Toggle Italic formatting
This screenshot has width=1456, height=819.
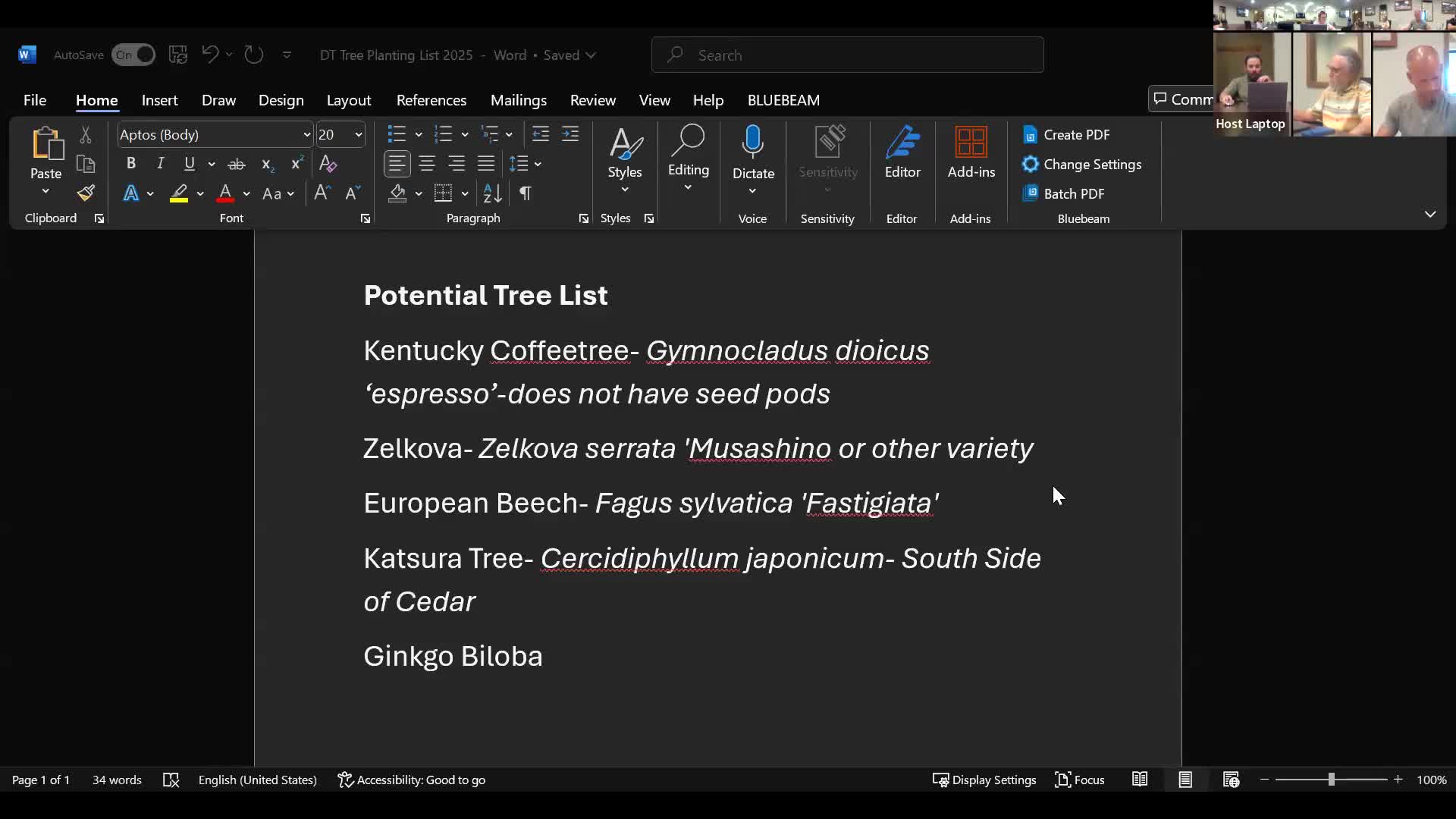[x=160, y=164]
